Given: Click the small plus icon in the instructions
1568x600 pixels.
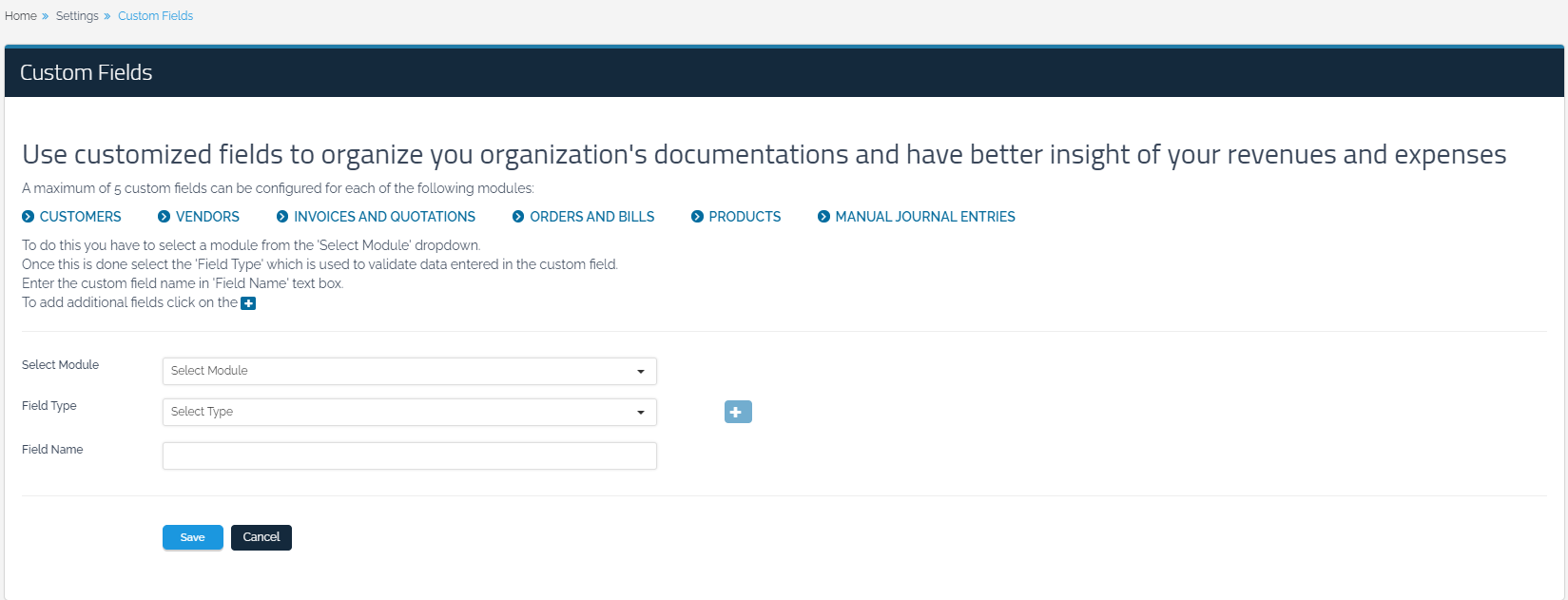Looking at the screenshot, I should (x=248, y=303).
